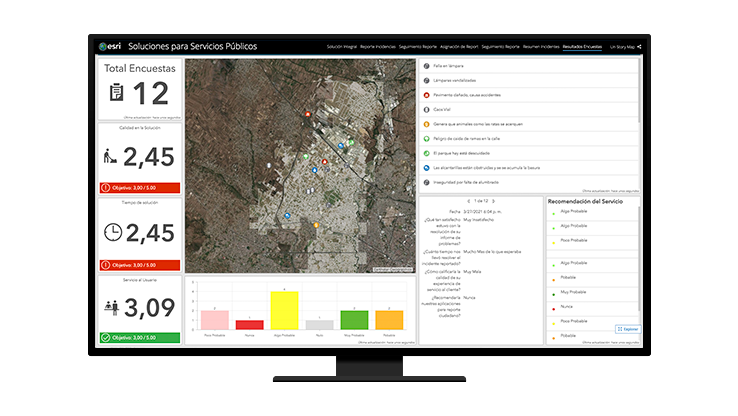
Task: Click the Total Encuestas clipboard icon
Action: [x=116, y=93]
